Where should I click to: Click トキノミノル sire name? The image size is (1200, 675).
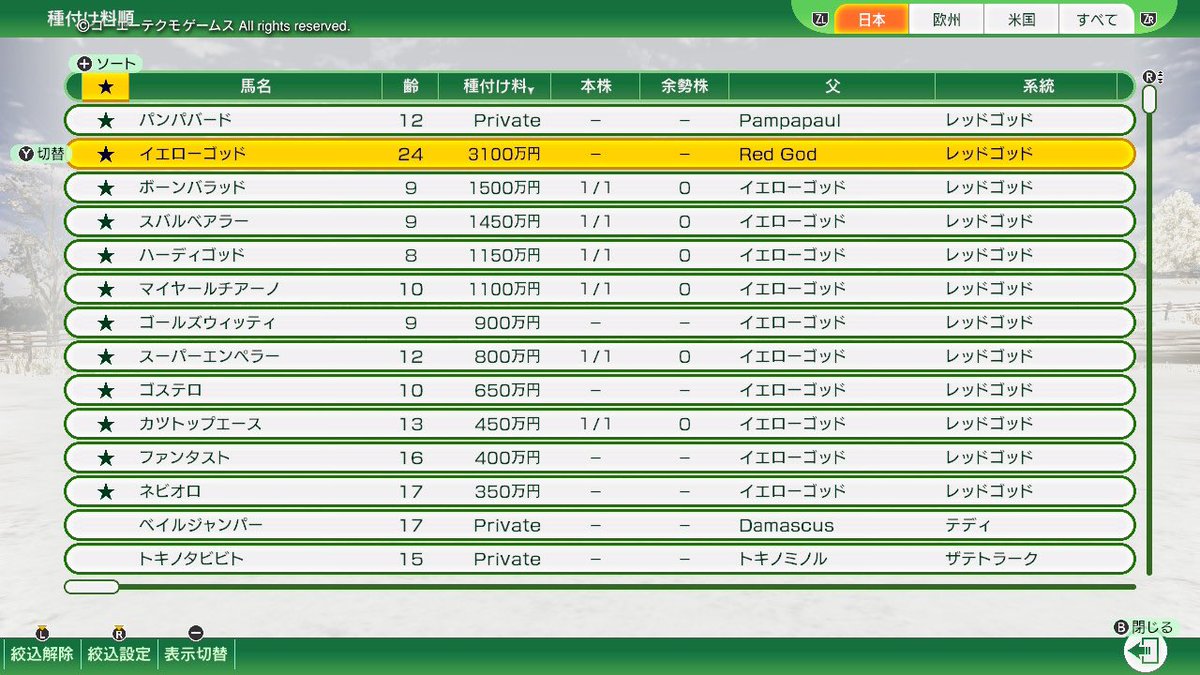[783, 559]
